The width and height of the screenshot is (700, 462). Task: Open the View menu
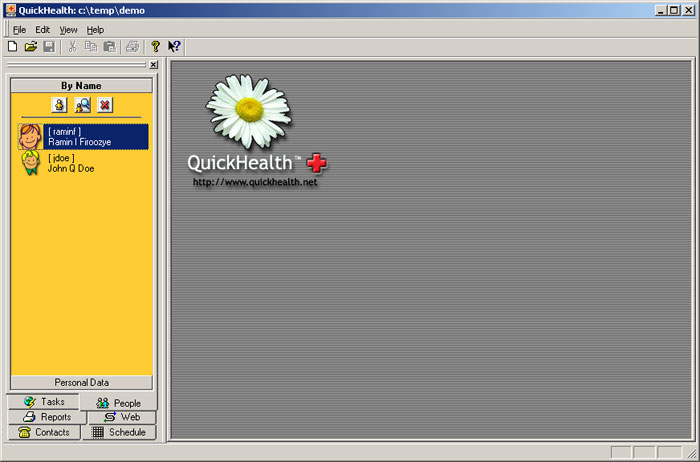pos(67,30)
